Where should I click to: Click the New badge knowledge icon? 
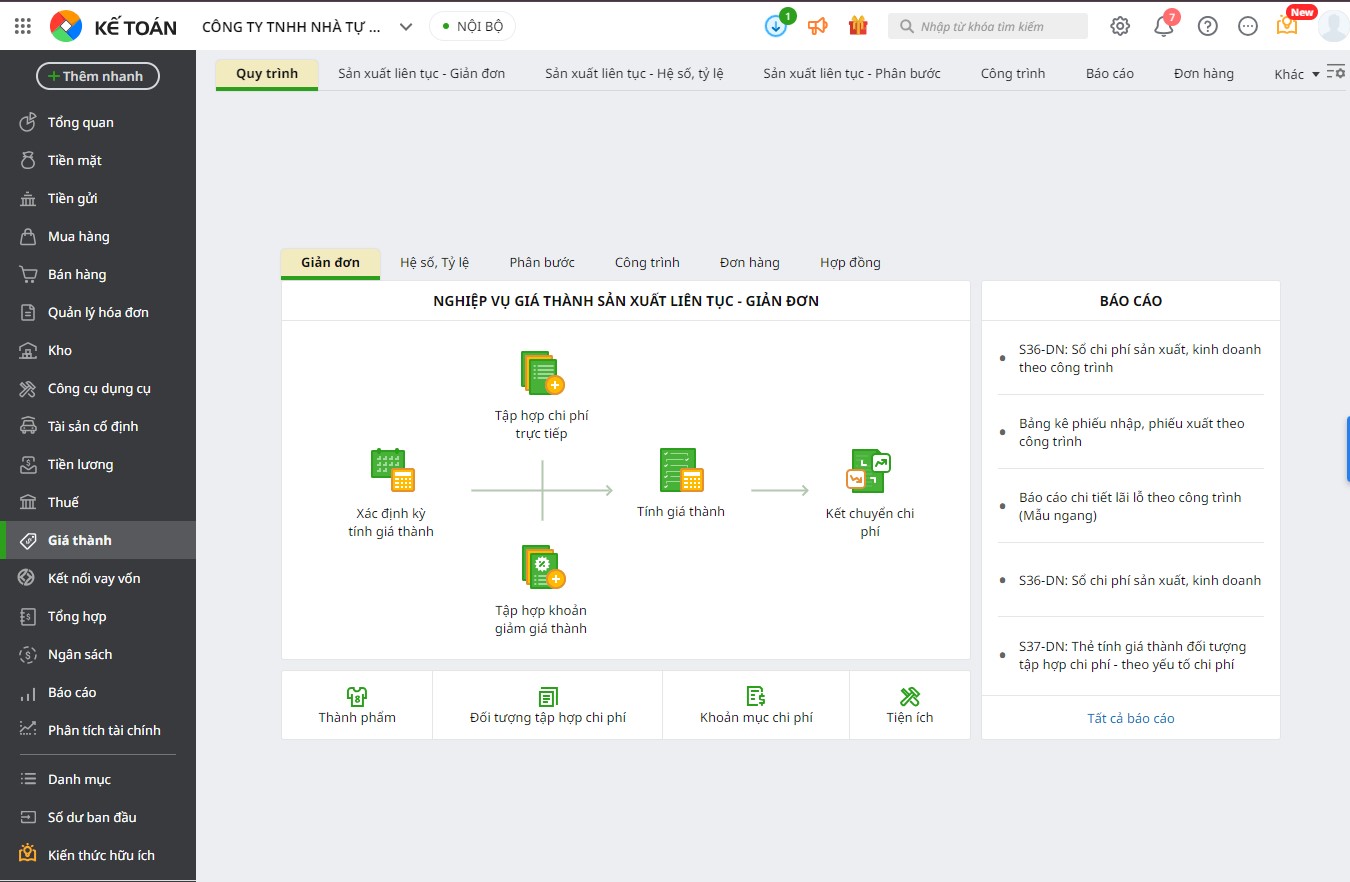click(x=1288, y=25)
